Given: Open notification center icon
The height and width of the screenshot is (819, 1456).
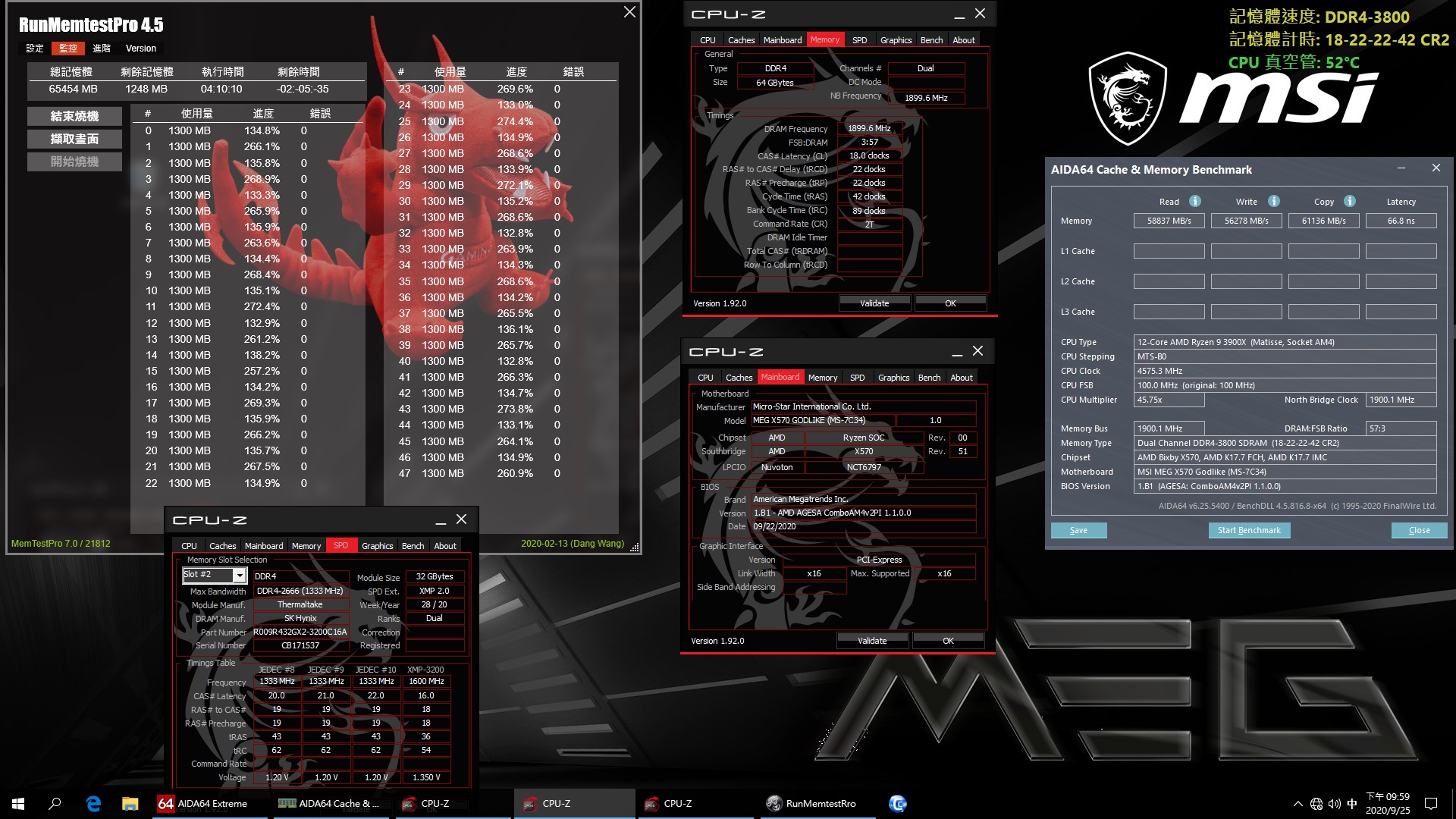Looking at the screenshot, I should (x=1431, y=804).
